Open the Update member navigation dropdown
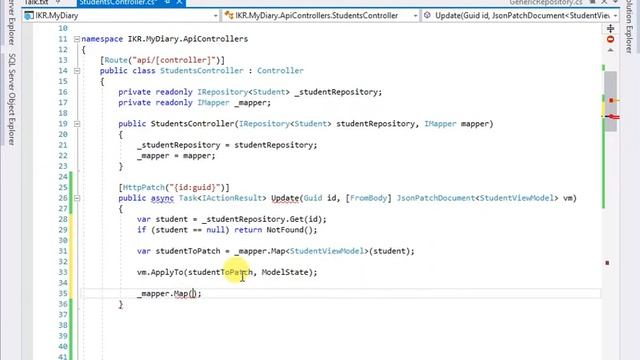 (520, 16)
